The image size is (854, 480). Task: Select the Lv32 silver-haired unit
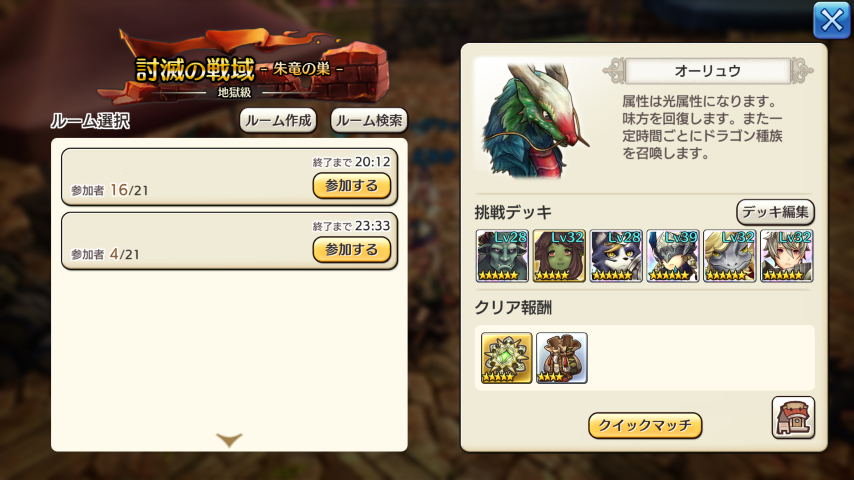tap(786, 256)
